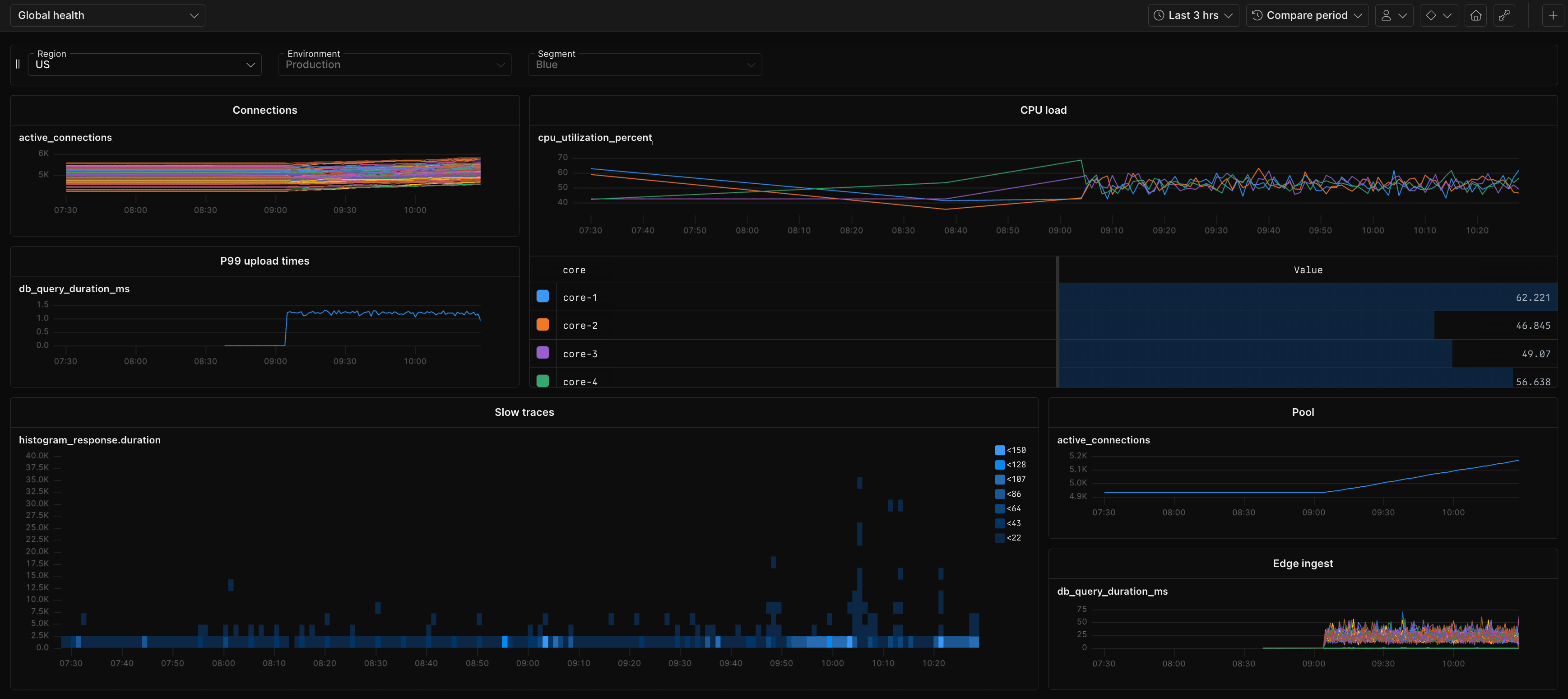This screenshot has width=1568, height=699.
Task: Open the Environment Production dropdown
Action: (394, 65)
